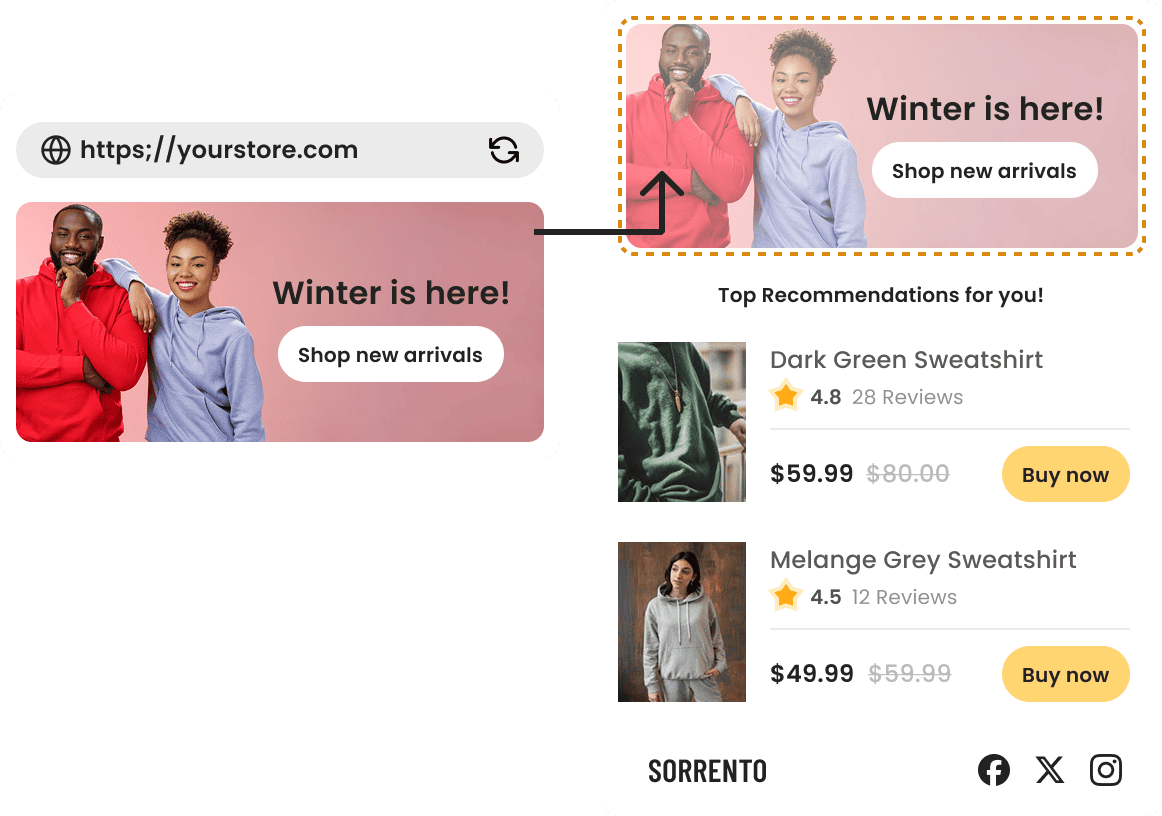Image resolution: width=1162 pixels, height=816 pixels.
Task: Click the globe icon in address bar
Action: click(56, 150)
